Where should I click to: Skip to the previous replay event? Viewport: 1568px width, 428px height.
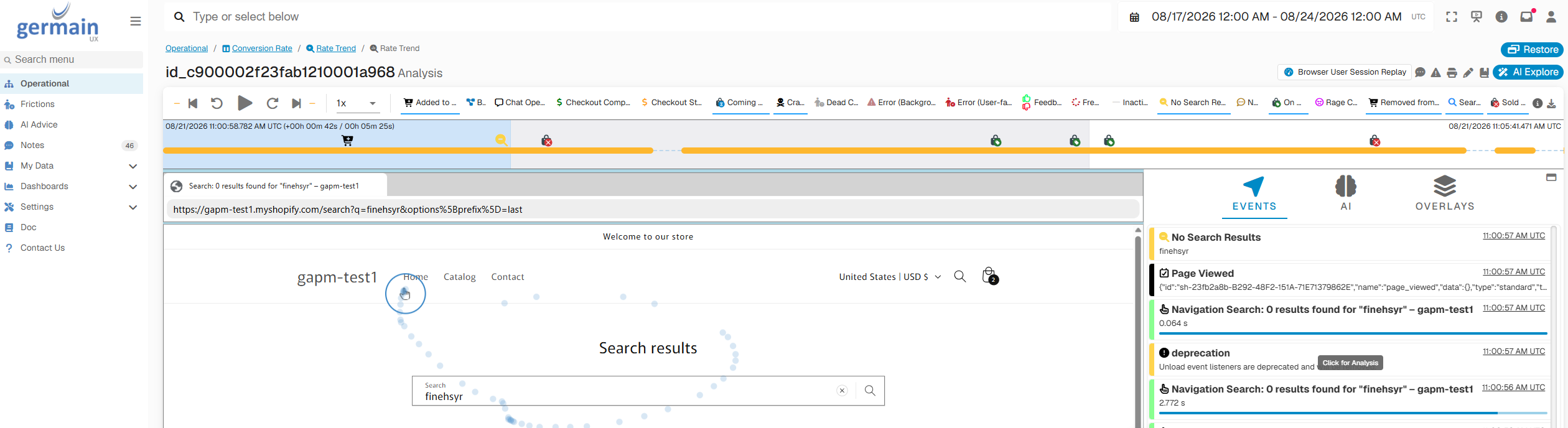[x=193, y=103]
